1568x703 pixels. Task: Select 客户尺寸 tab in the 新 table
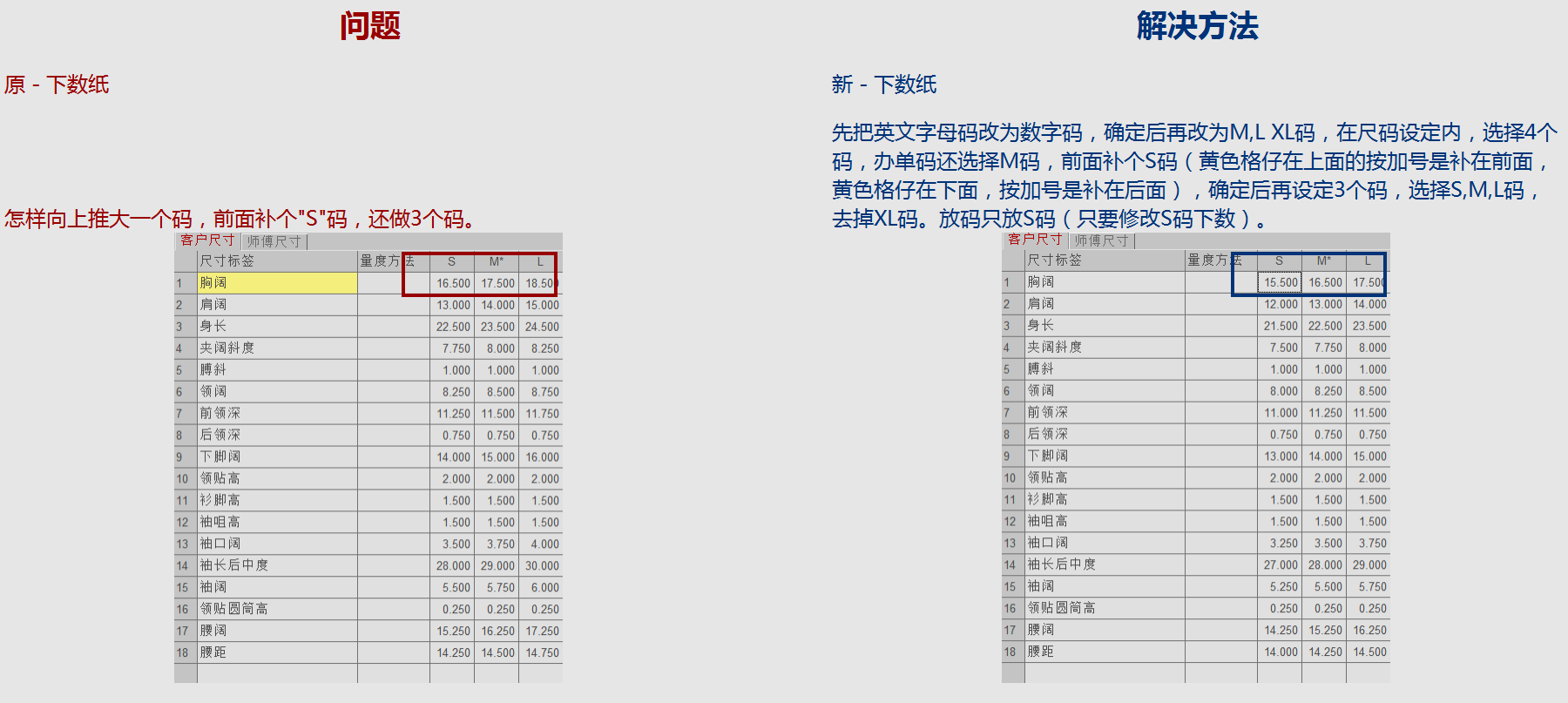(1035, 240)
